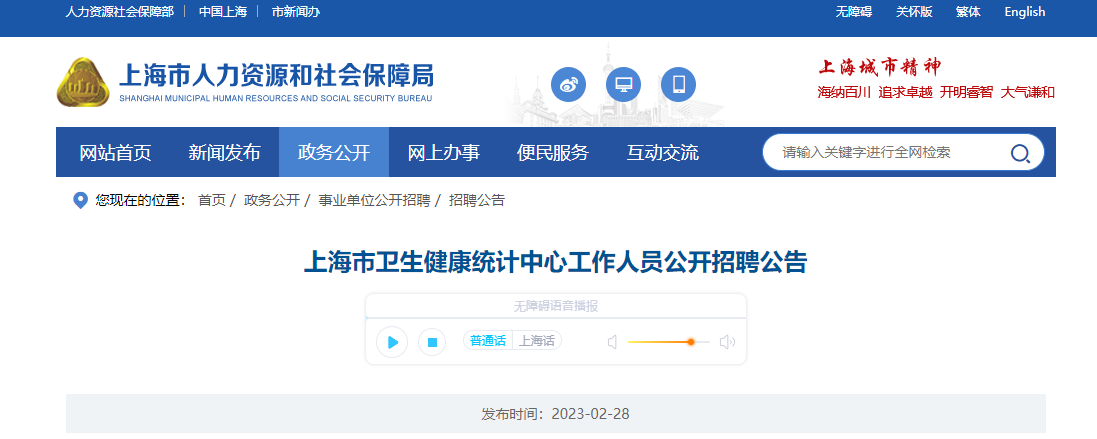The image size is (1097, 439).
Task: Open the mobile phone version icon
Action: click(x=678, y=85)
